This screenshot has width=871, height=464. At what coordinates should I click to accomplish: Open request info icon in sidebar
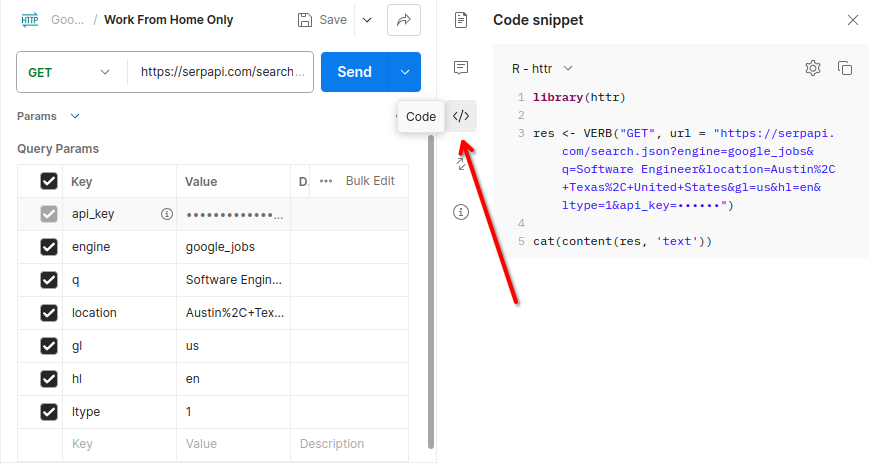[x=461, y=212]
